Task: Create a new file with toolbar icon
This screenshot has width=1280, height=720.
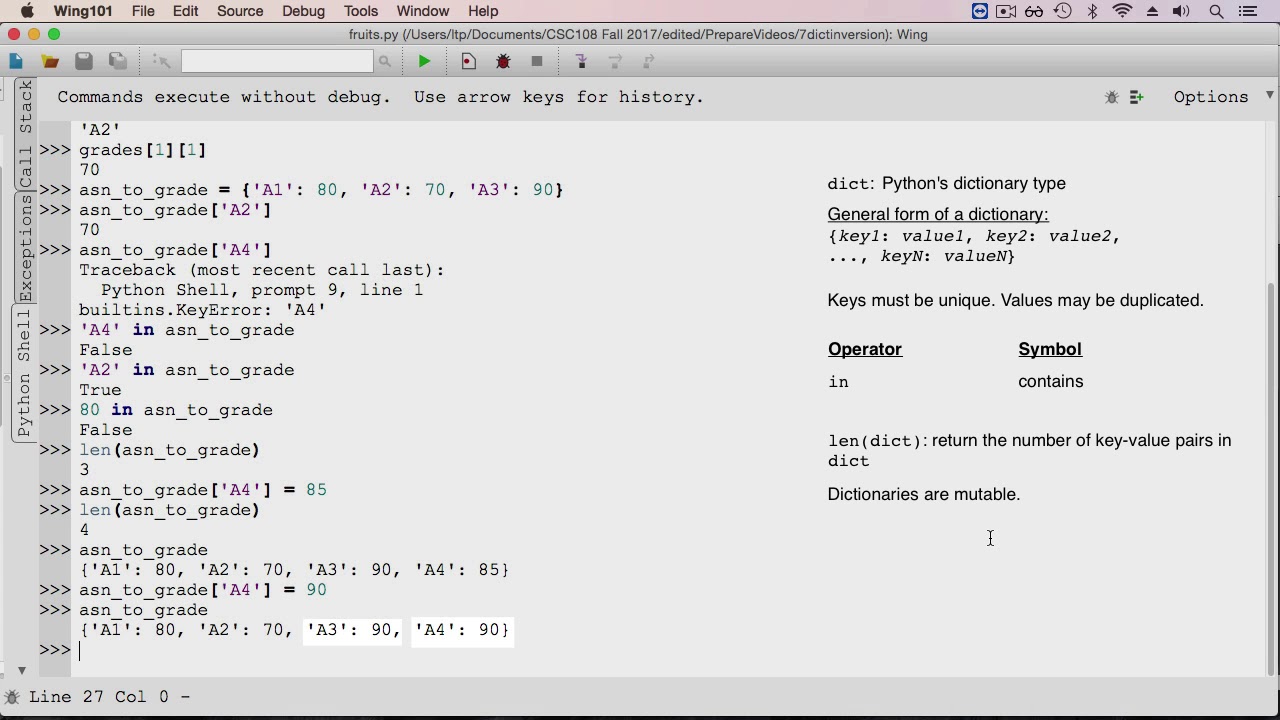Action: click(16, 62)
